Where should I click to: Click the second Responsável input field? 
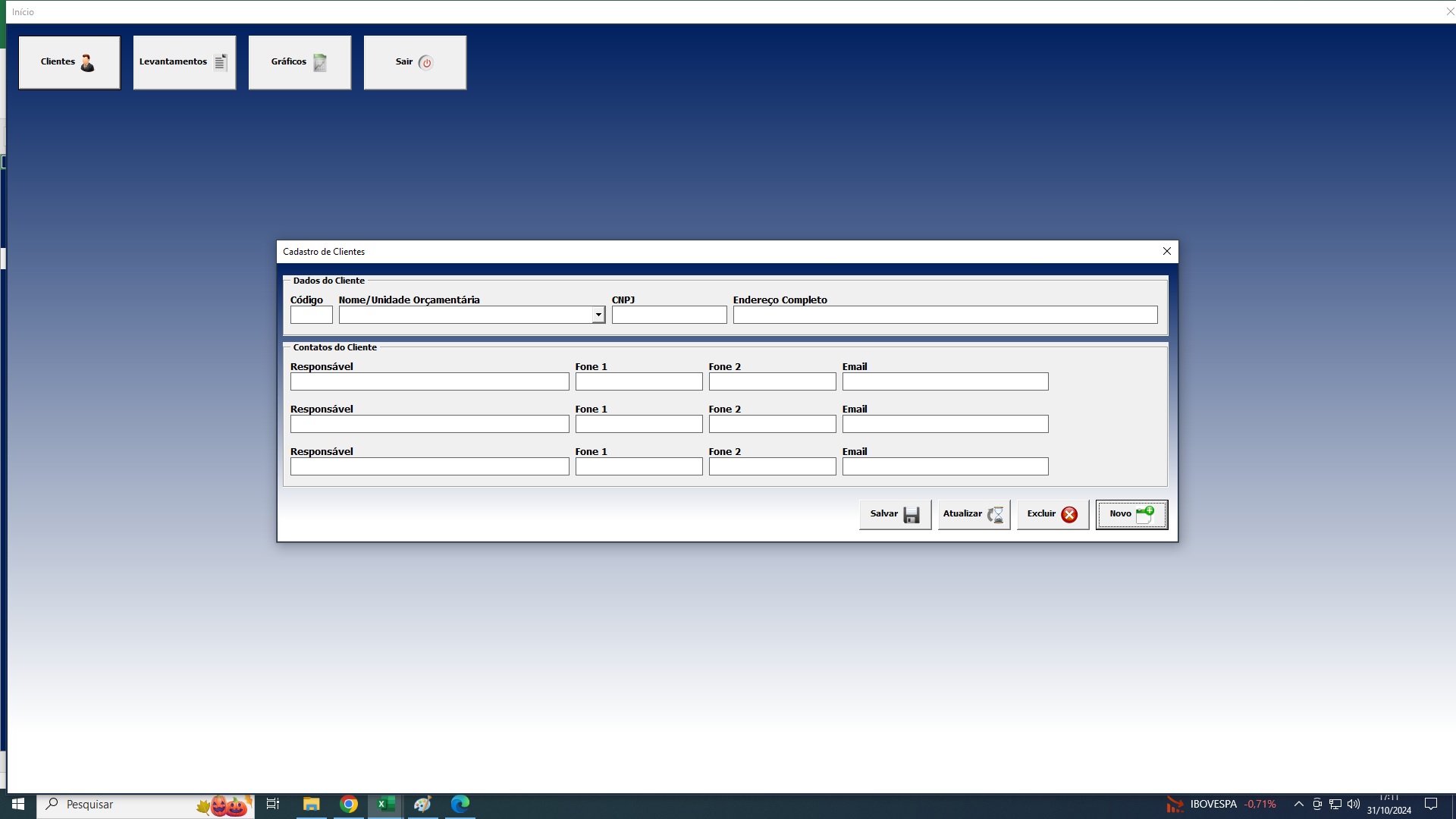(429, 424)
